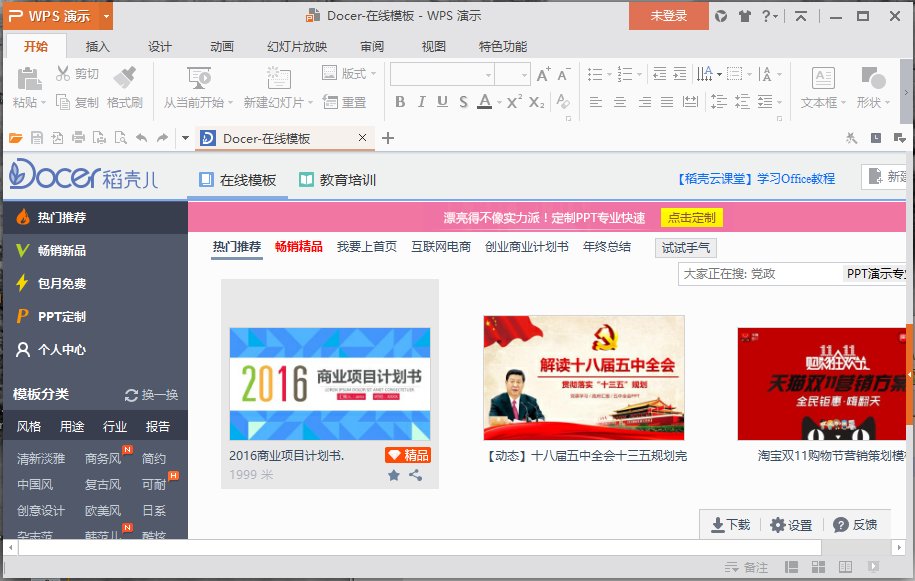Expand the font name combo box
This screenshot has height=581, width=915.
coord(488,75)
